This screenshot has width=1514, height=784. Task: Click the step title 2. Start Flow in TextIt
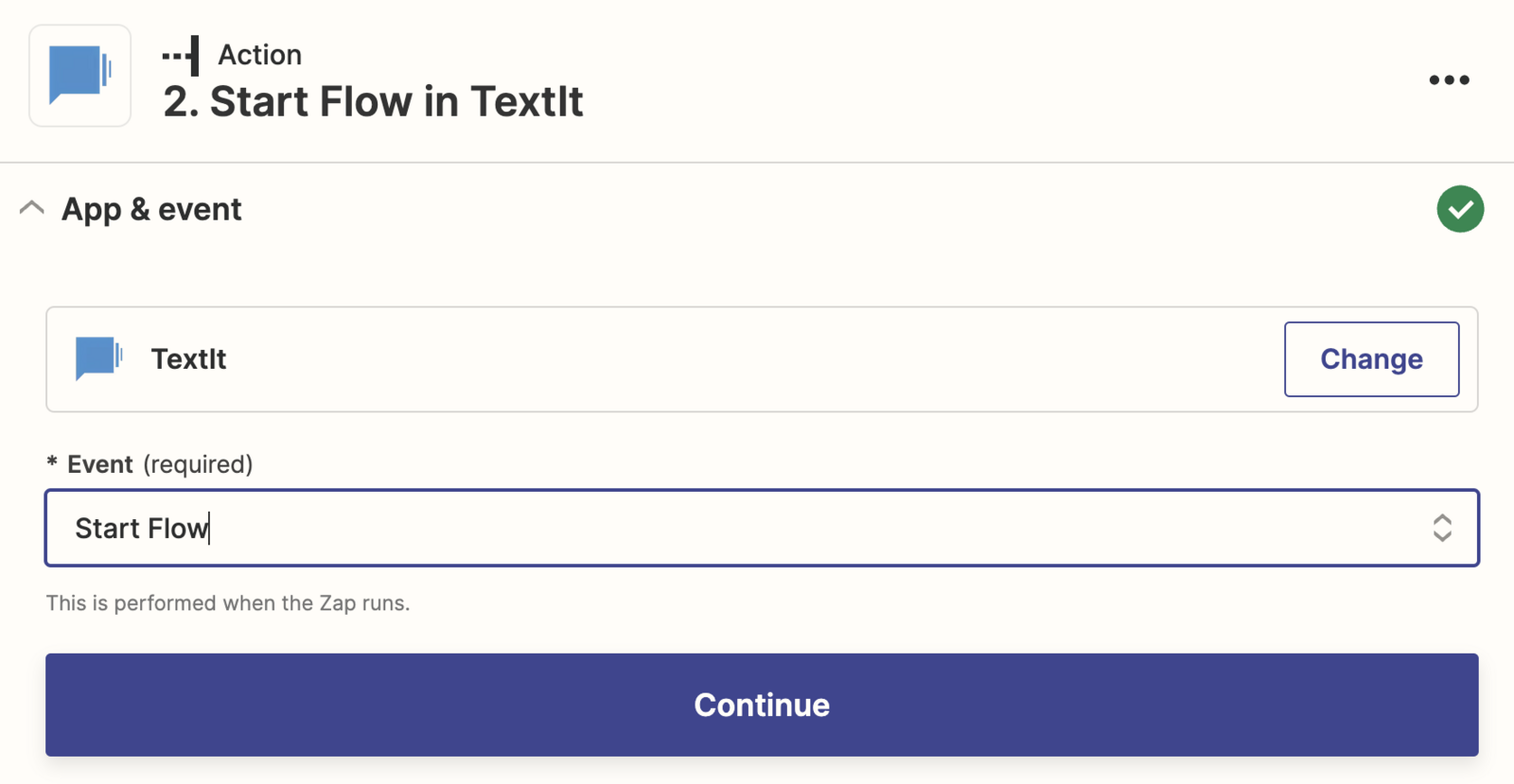click(373, 101)
